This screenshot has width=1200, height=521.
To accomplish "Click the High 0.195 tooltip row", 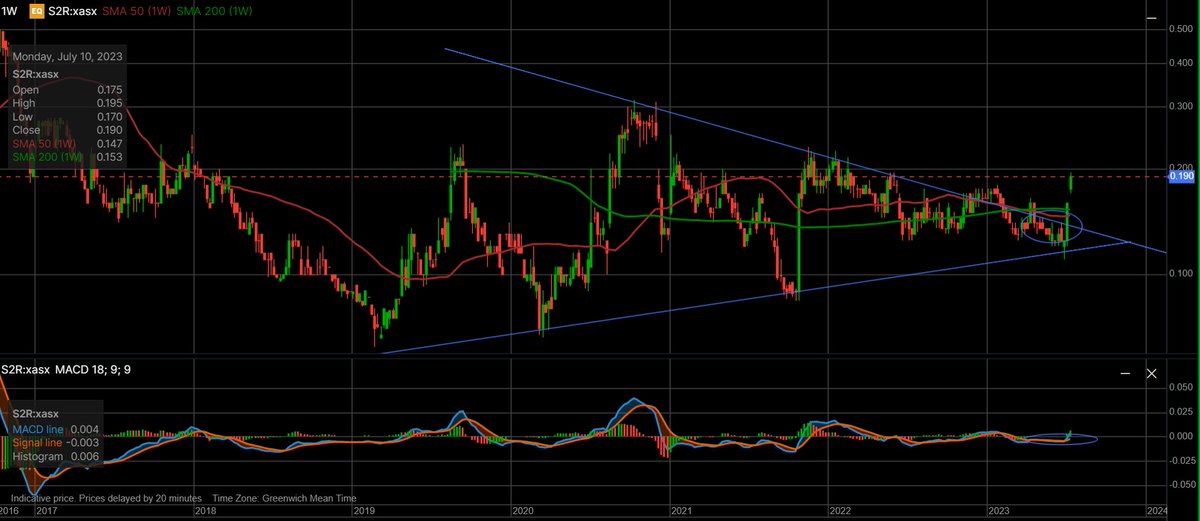I will [x=67, y=102].
